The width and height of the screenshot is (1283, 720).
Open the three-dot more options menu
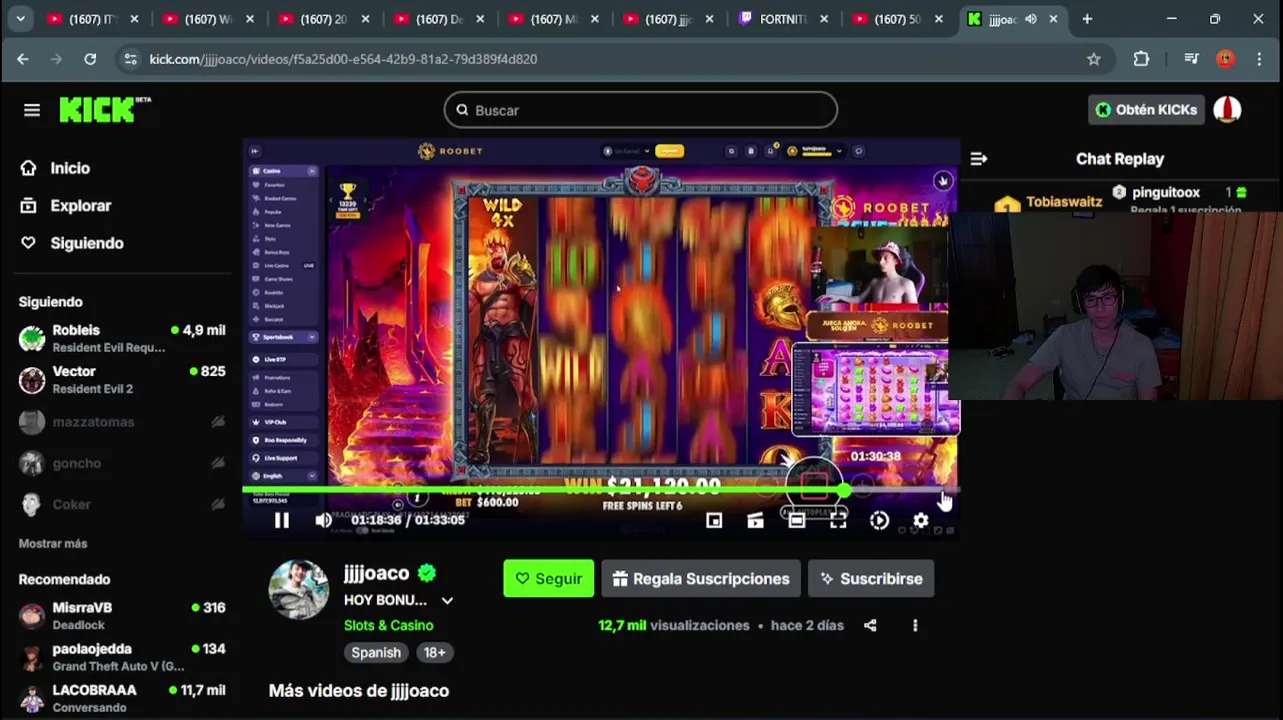[x=915, y=625]
